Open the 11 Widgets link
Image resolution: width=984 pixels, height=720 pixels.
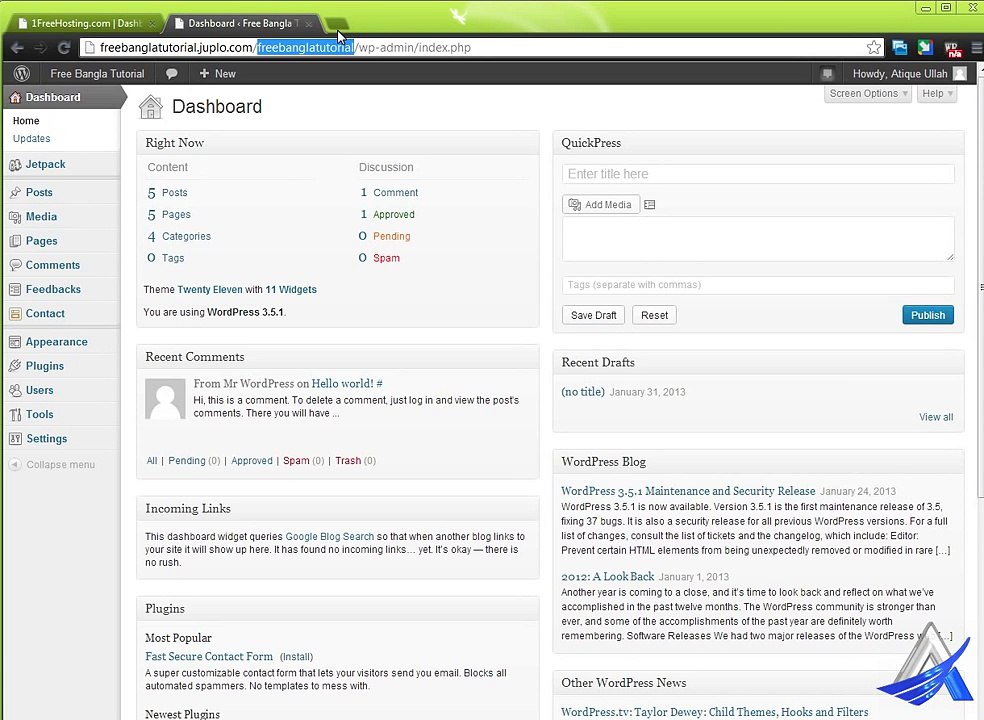tap(291, 289)
